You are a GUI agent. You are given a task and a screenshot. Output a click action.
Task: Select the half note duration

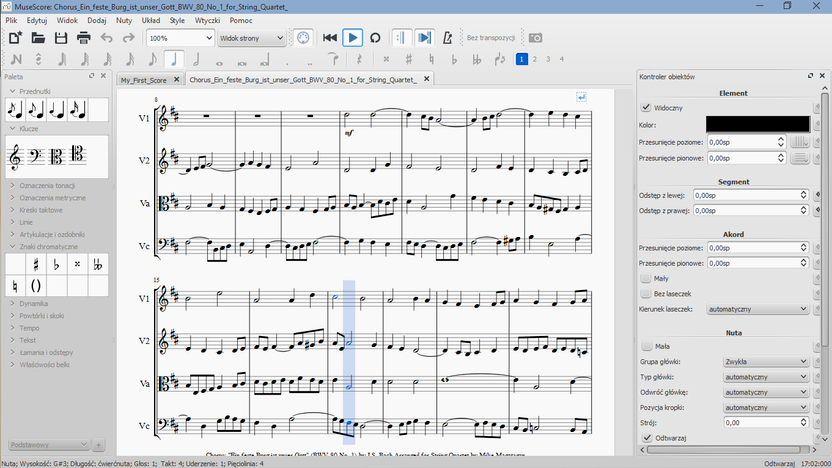[x=196, y=59]
